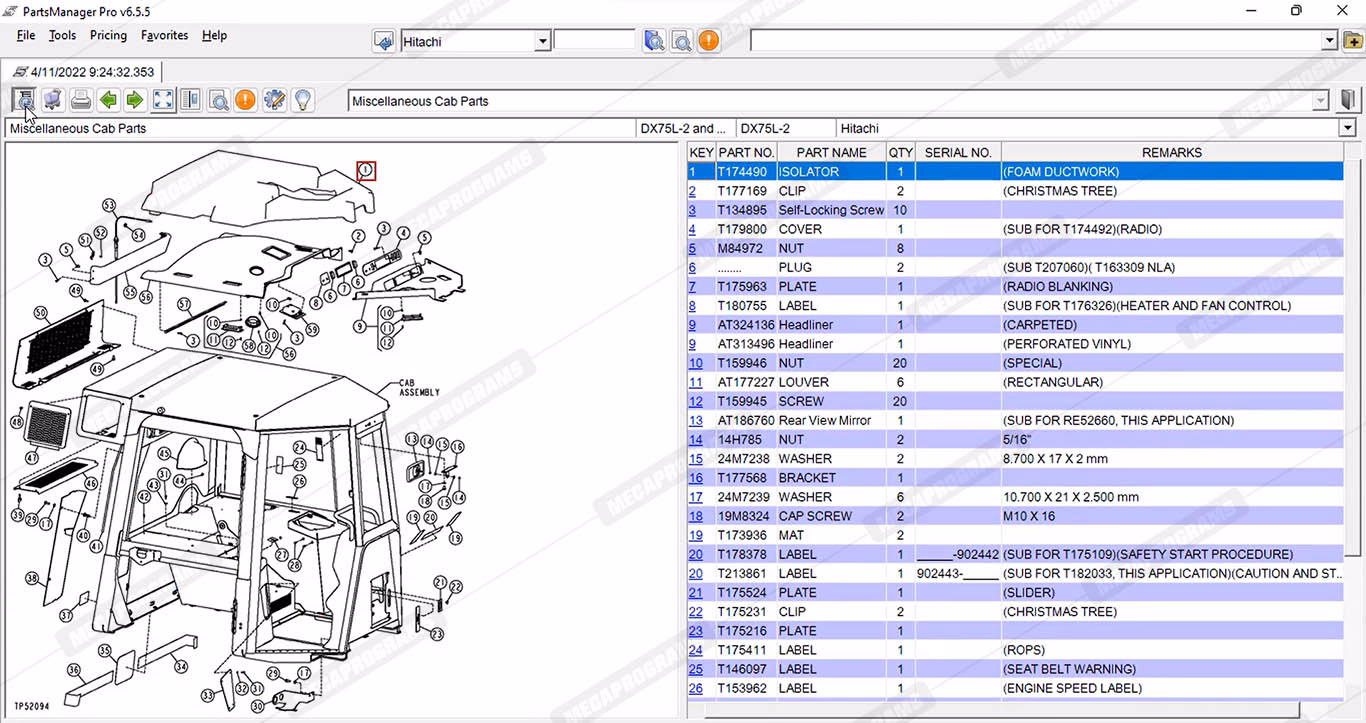
Task: Select the 4/11/2022 9:24:32.353 session tab
Action: (84, 72)
